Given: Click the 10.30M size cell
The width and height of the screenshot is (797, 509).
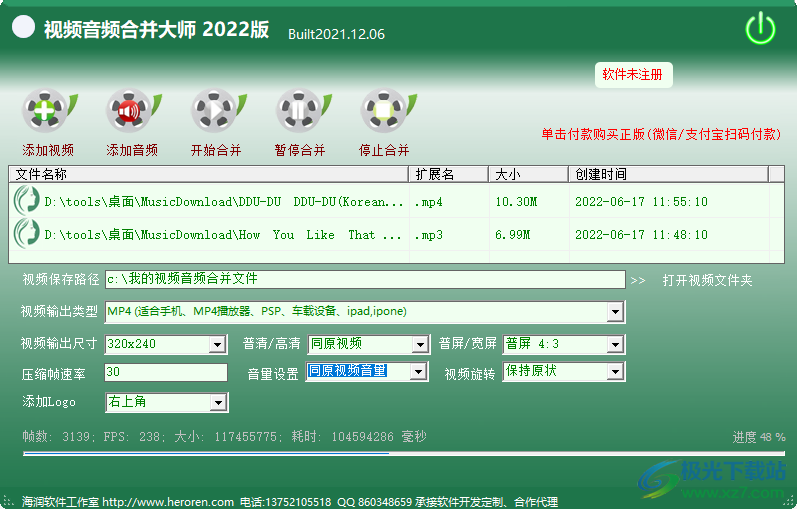Looking at the screenshot, I should [516, 202].
